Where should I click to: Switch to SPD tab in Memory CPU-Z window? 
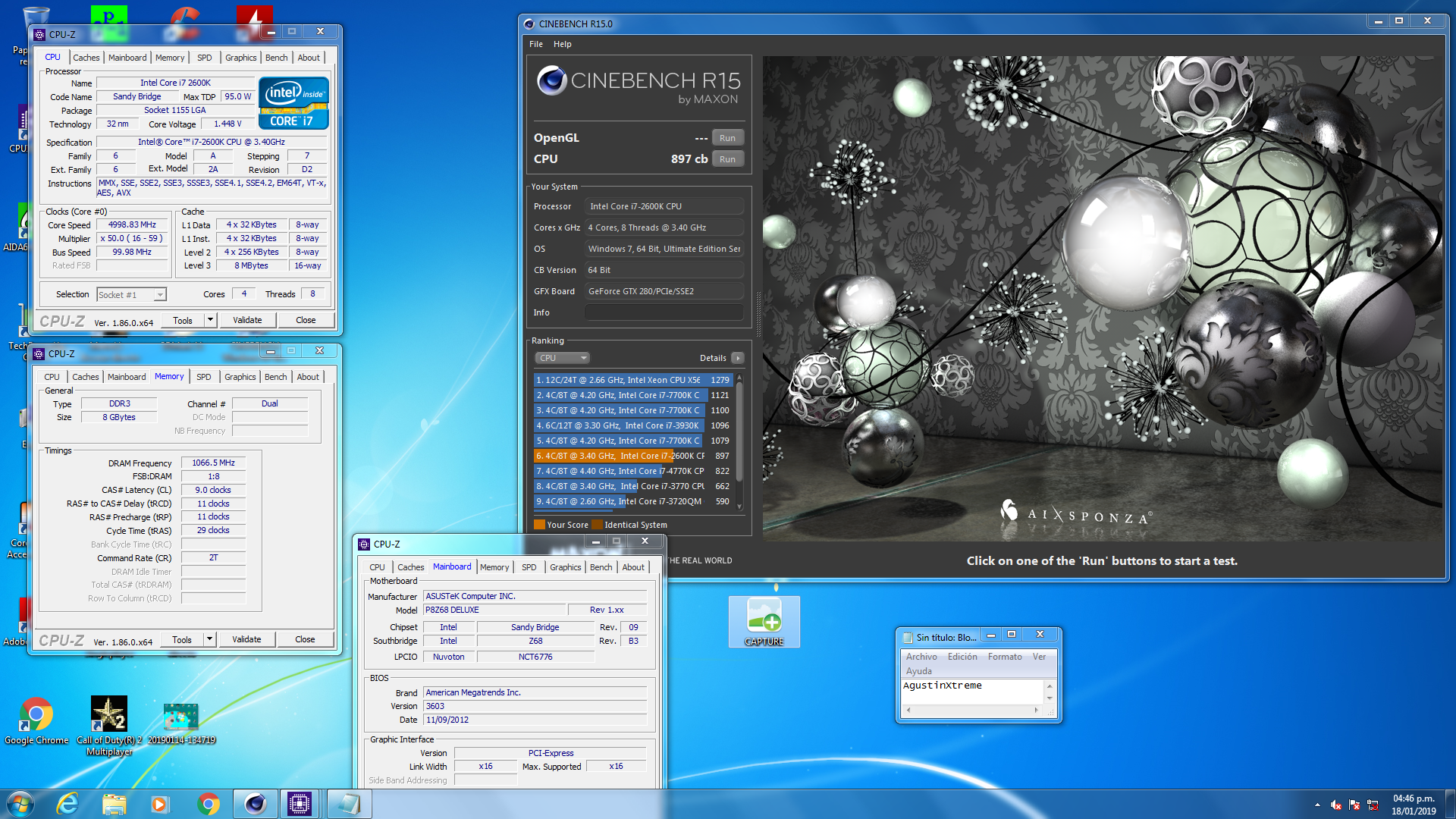203,377
